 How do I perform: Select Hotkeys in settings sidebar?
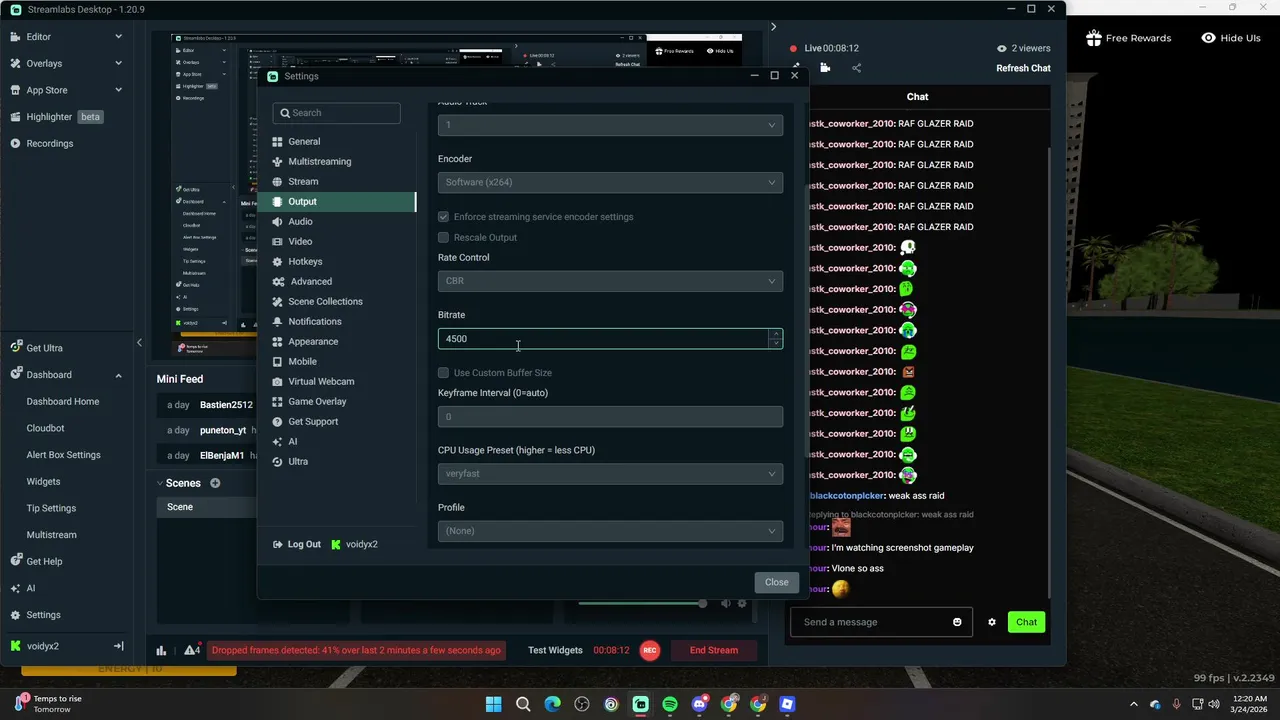pos(305,261)
